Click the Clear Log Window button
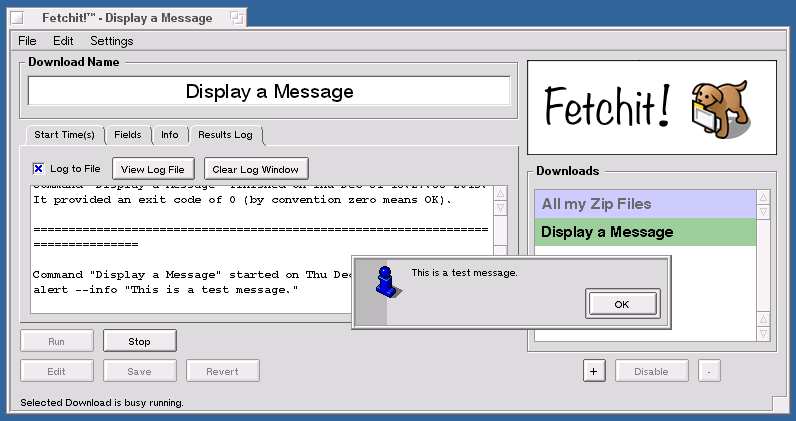The image size is (796, 421). pos(256,169)
